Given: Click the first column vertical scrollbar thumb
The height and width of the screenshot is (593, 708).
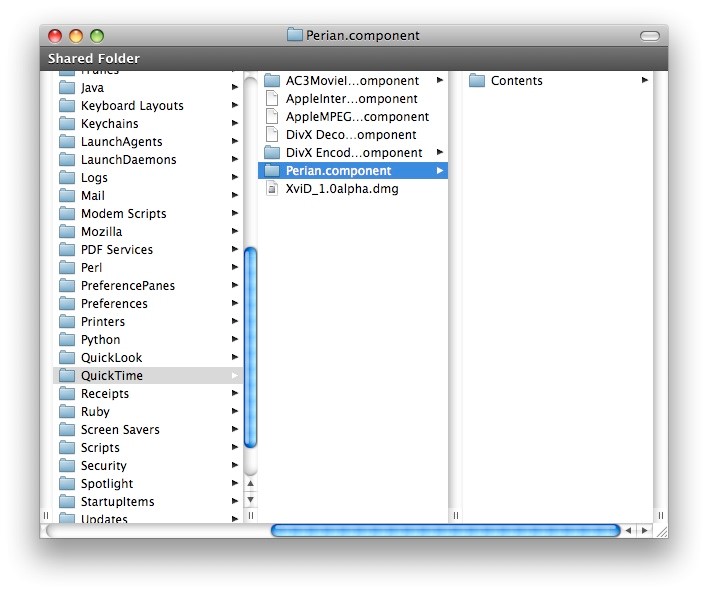Looking at the screenshot, I should click(251, 348).
